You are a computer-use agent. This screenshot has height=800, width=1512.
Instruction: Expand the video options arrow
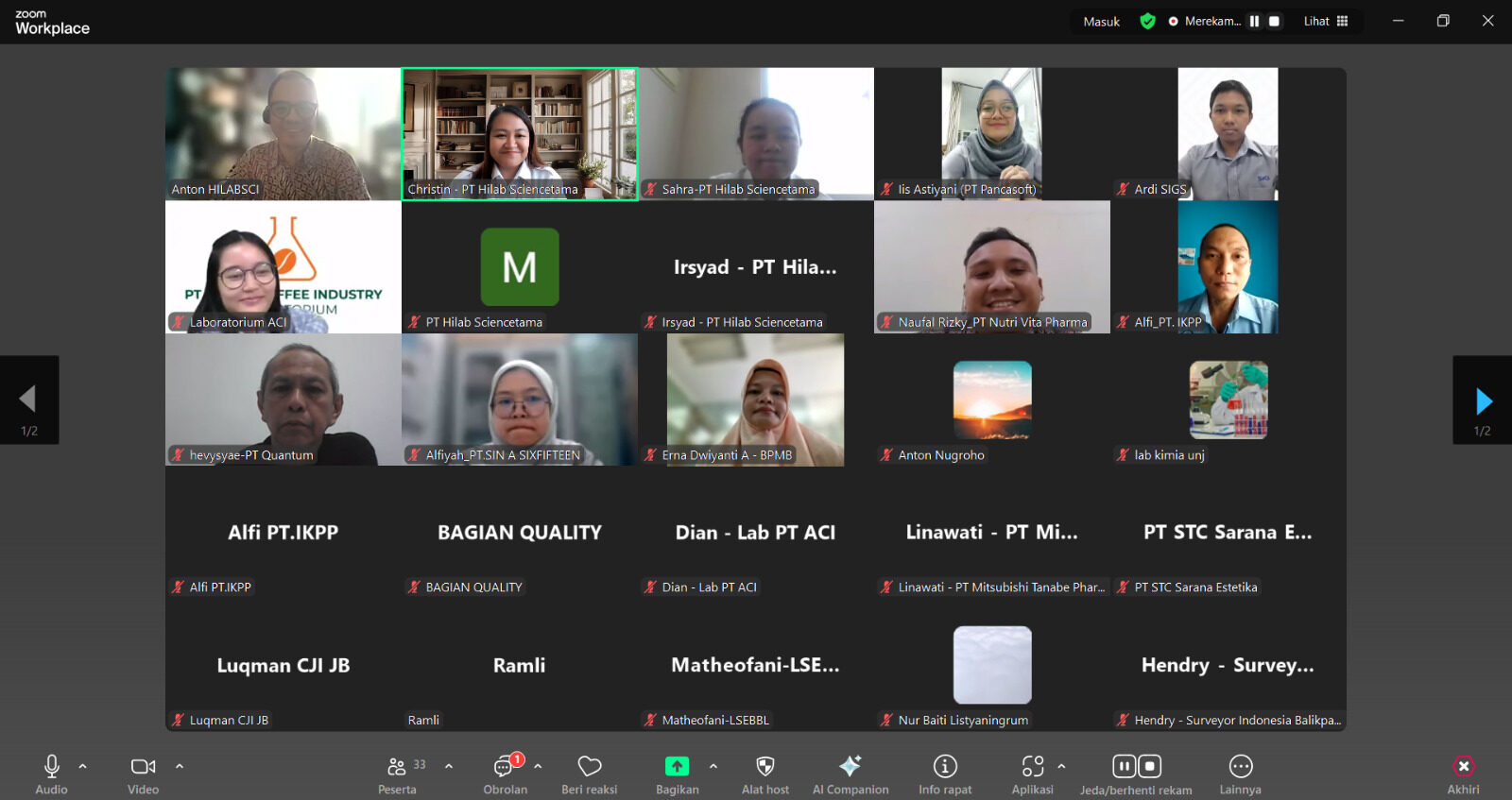point(179,766)
